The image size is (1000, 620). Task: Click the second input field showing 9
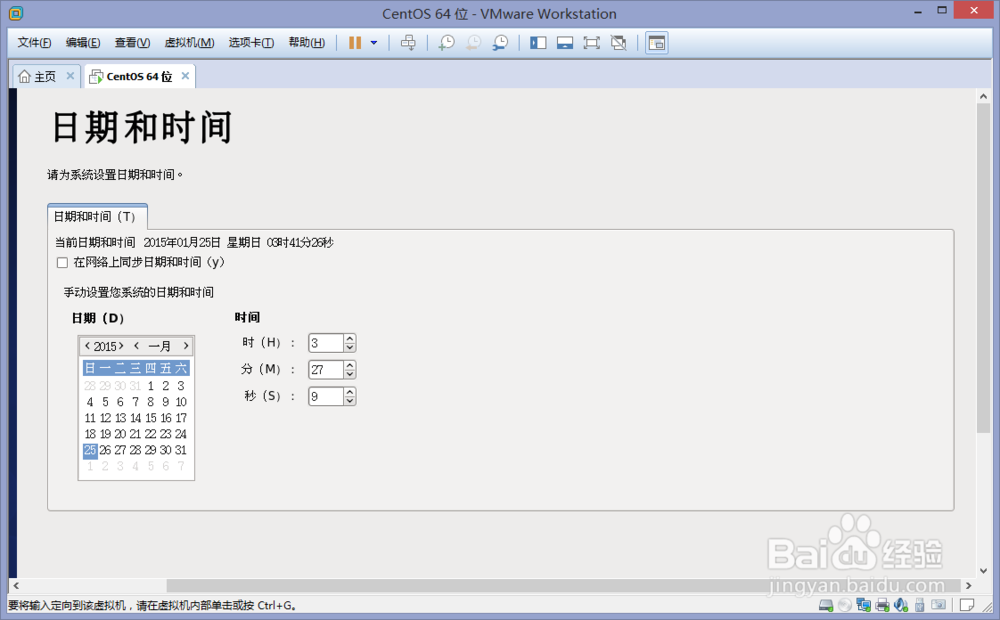tap(326, 397)
